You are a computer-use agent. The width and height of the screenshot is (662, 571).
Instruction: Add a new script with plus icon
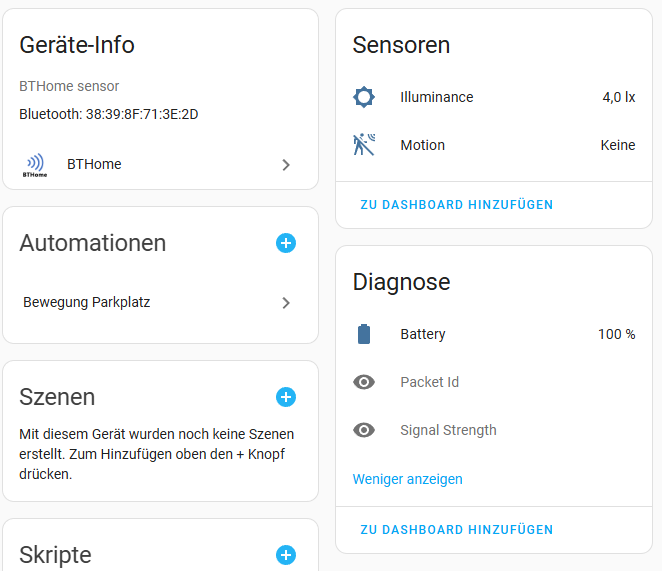[x=286, y=555]
